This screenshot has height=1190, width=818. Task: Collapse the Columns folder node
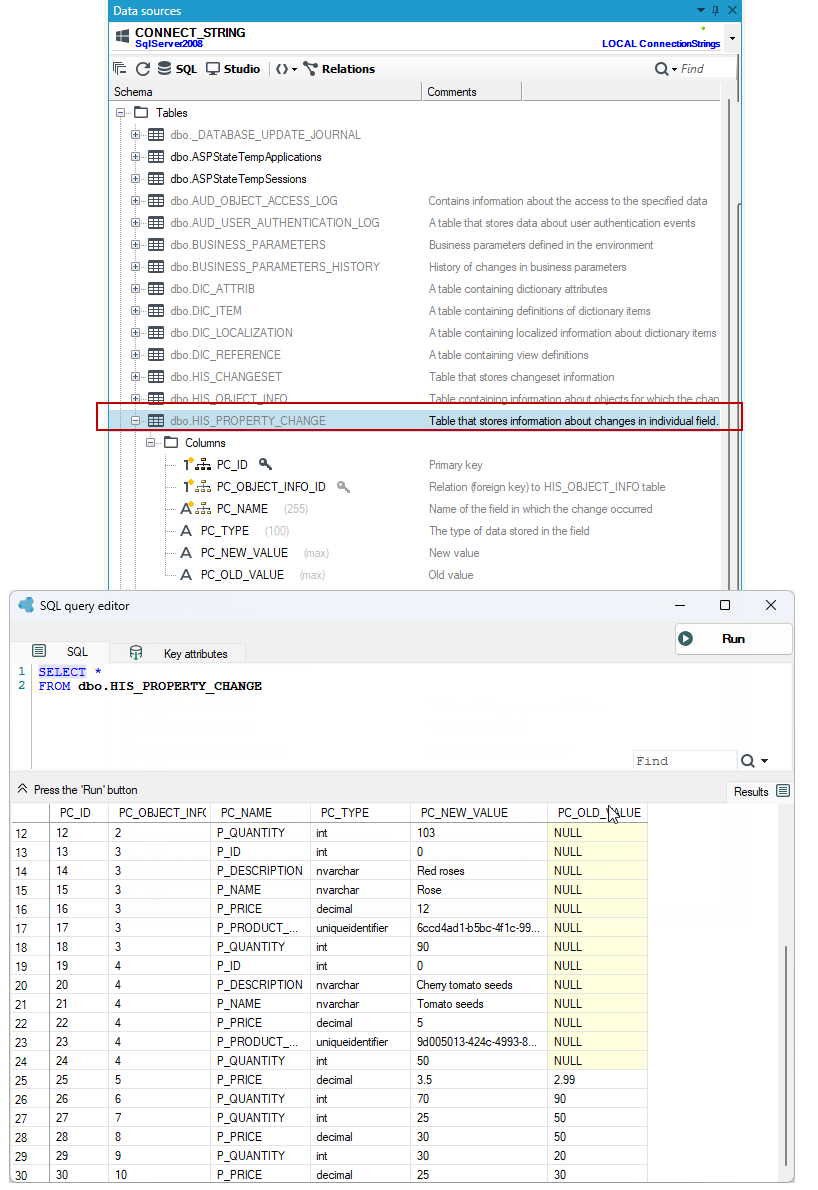150,442
